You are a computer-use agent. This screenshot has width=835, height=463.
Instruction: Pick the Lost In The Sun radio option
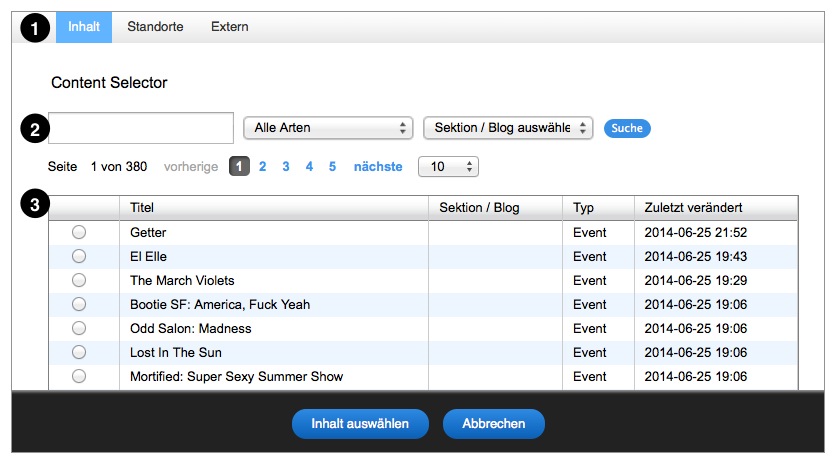point(79,352)
